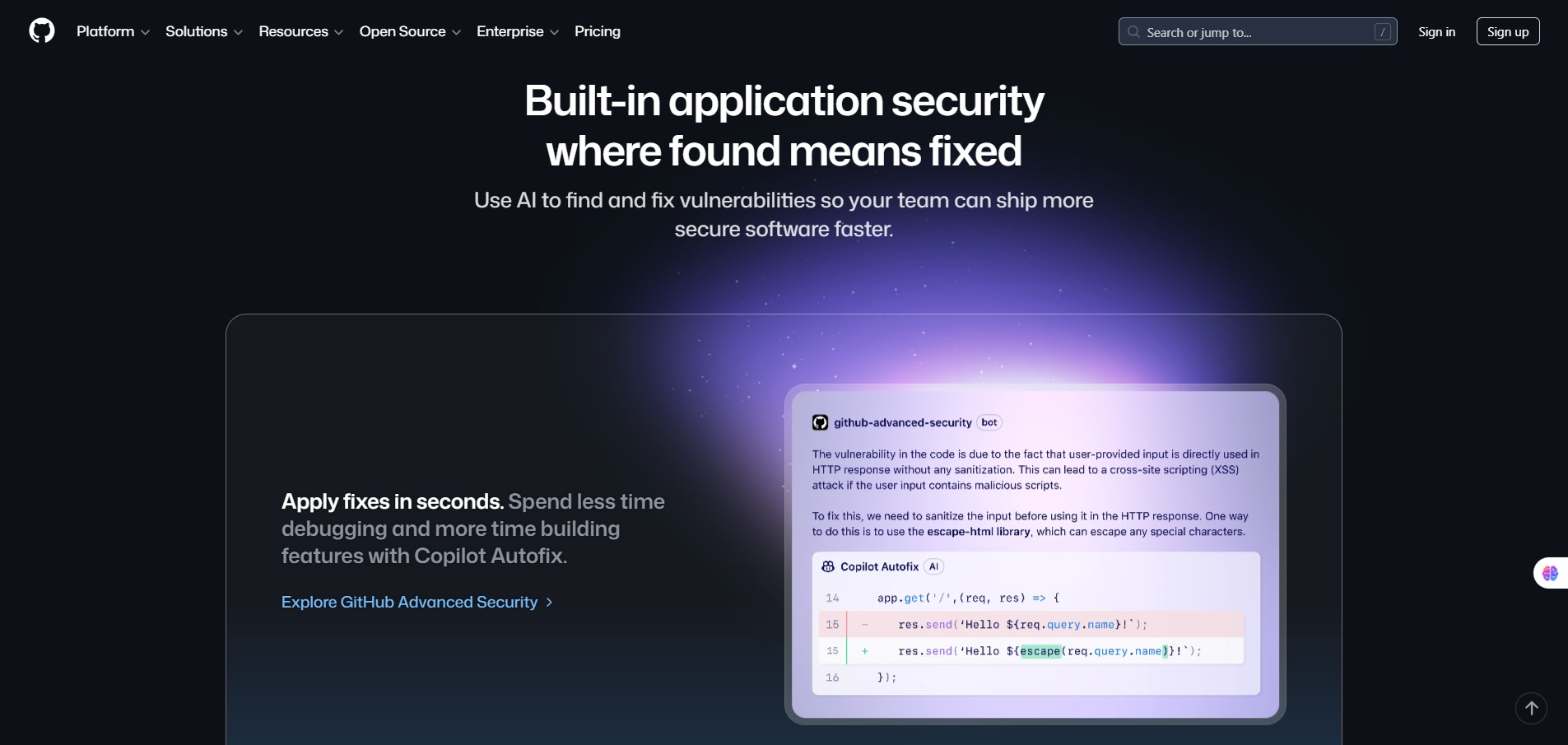Select the github-advanced-security username

click(903, 422)
